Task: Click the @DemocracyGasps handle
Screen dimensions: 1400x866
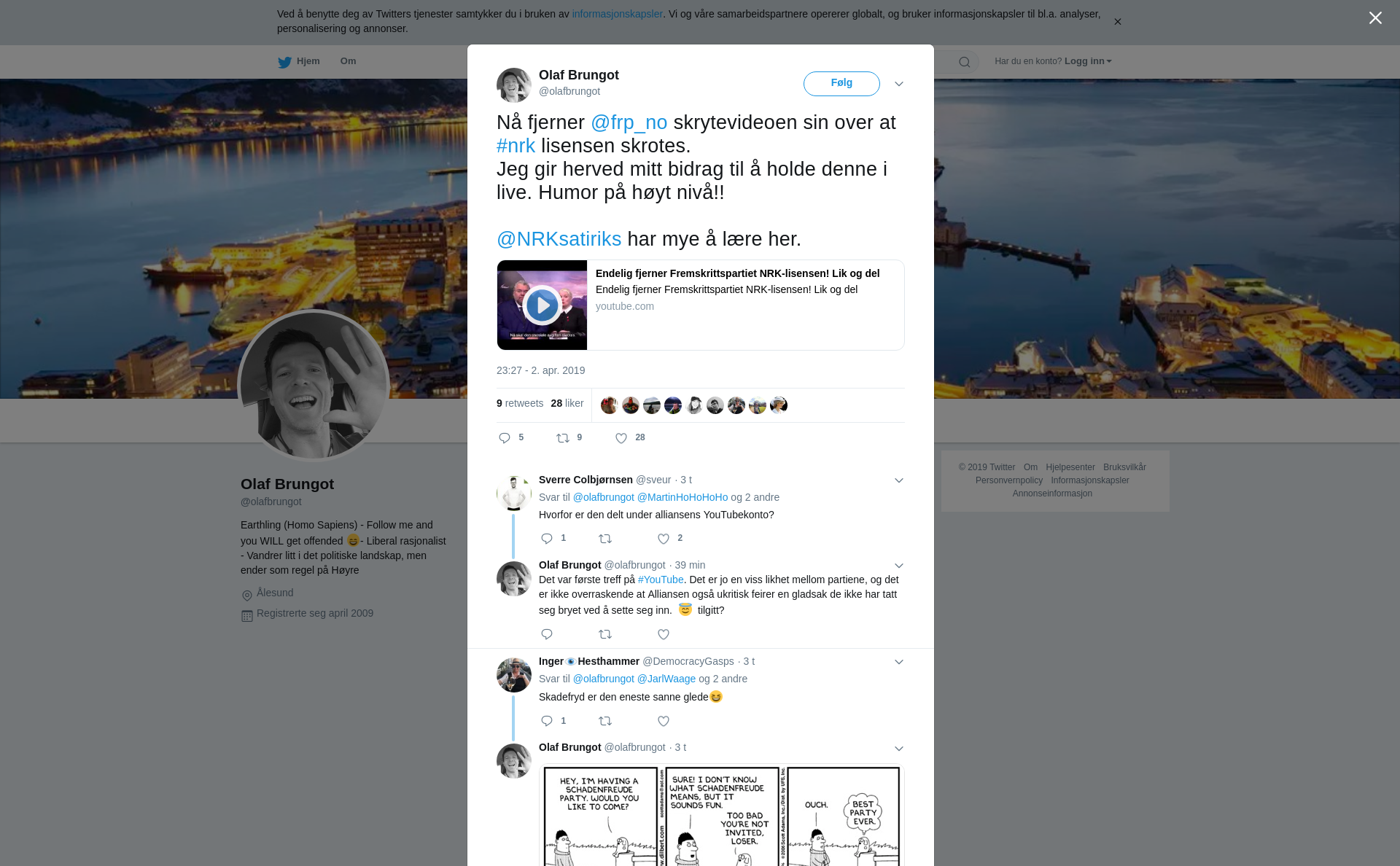Action: click(x=688, y=661)
